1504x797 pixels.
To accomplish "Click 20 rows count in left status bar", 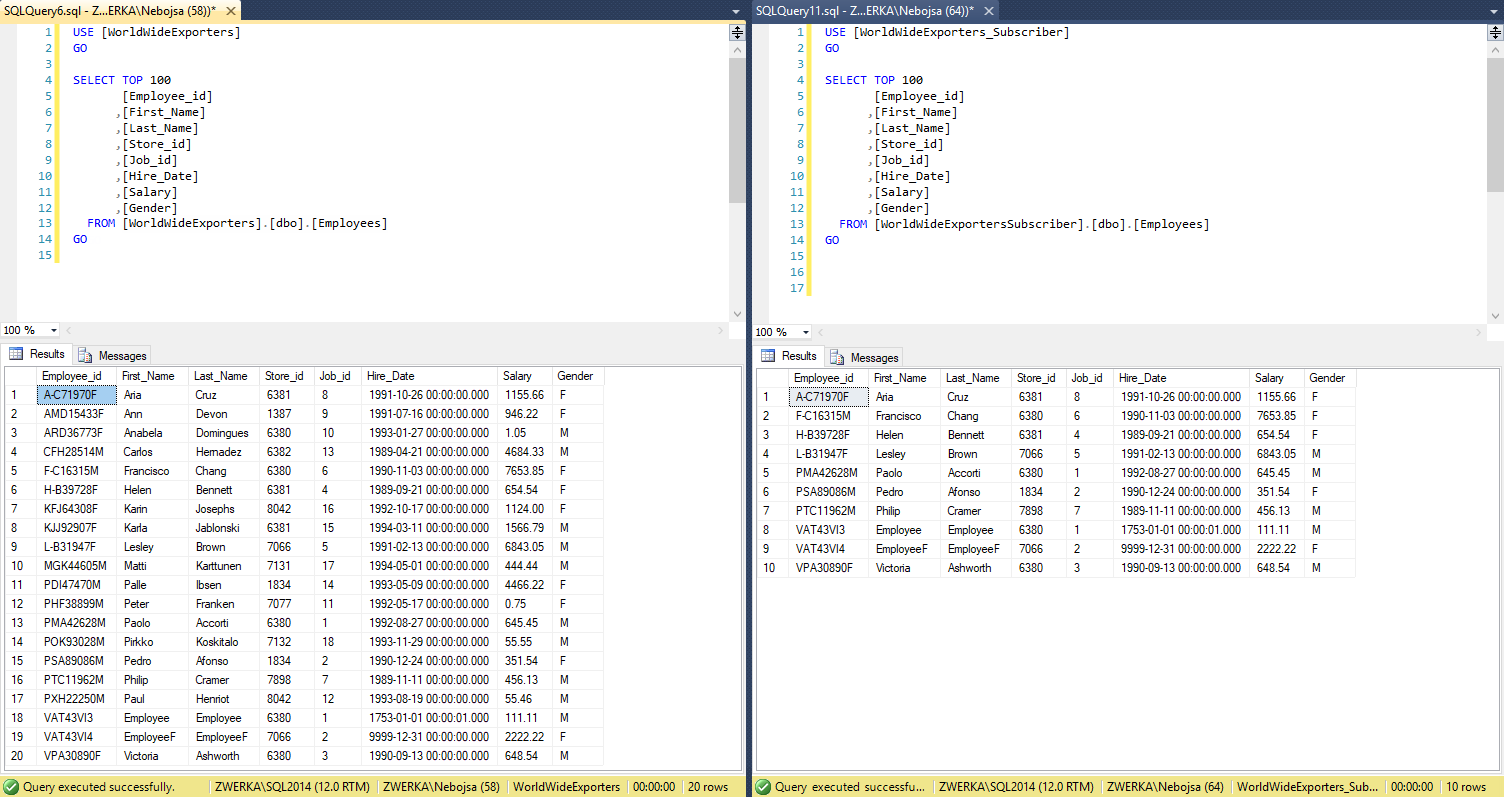I will [709, 787].
